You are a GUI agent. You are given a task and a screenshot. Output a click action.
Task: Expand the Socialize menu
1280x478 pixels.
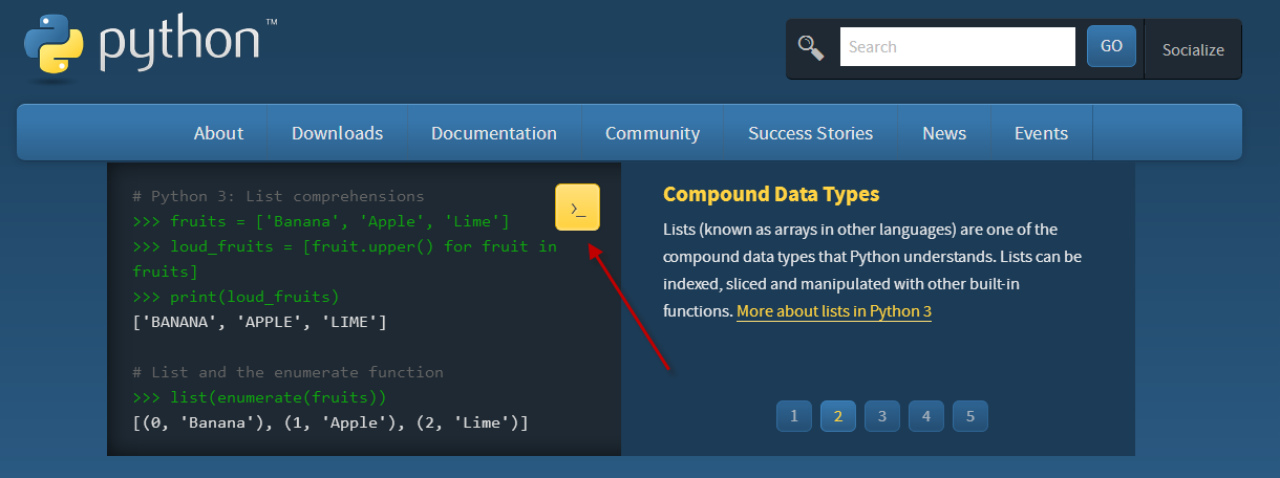[1193, 49]
